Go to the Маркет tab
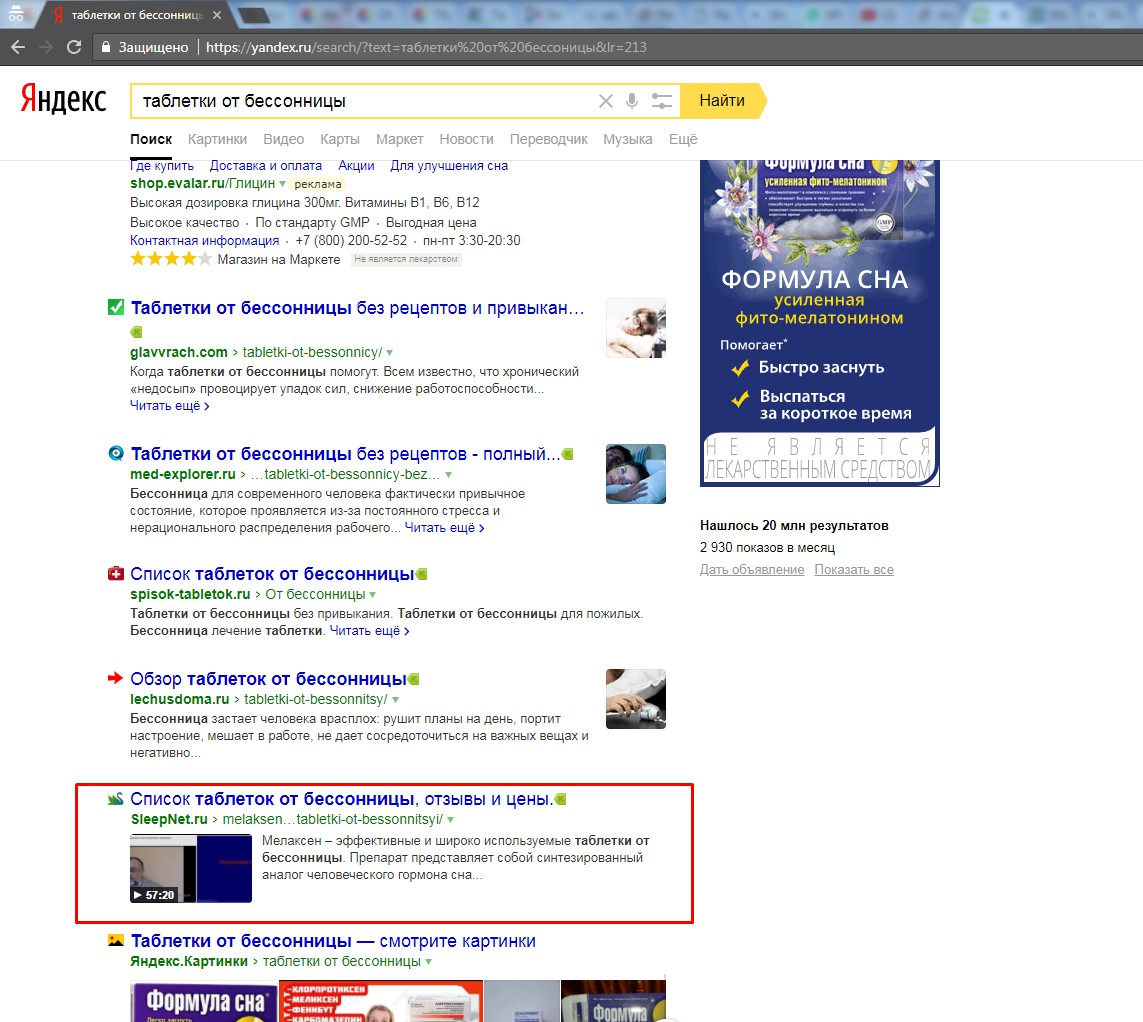 pos(399,139)
